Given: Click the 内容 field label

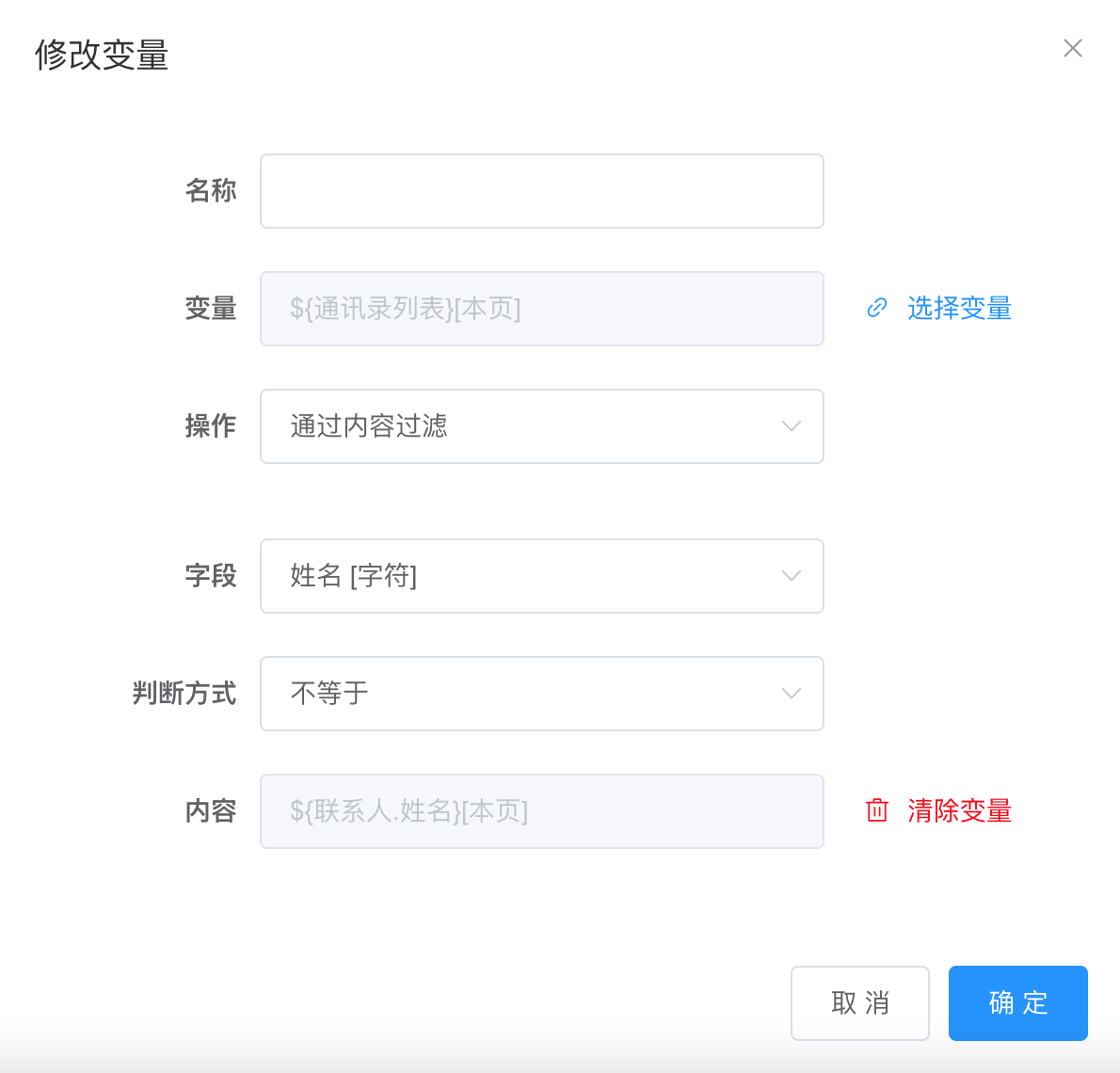Looking at the screenshot, I should pos(211,811).
